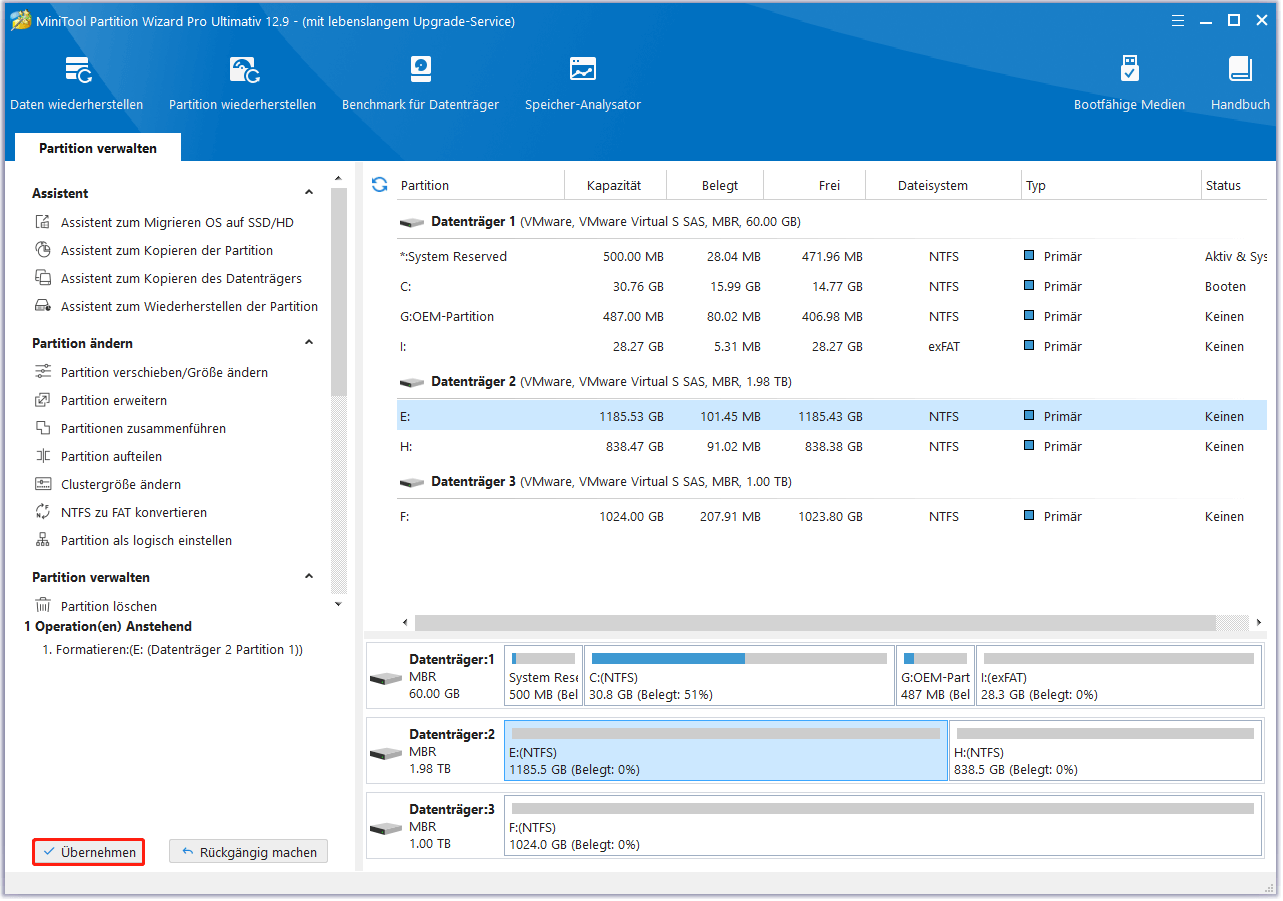Select G:OEM-Part block in disk map
The image size is (1283, 901).
tap(935, 677)
